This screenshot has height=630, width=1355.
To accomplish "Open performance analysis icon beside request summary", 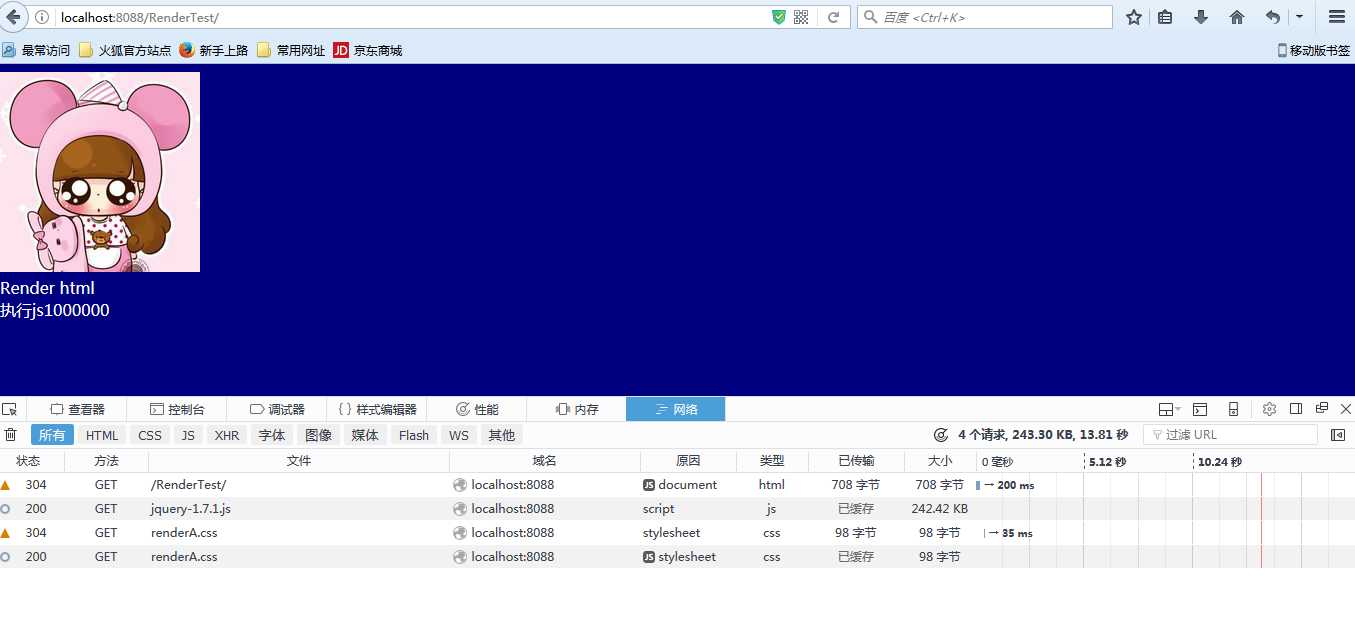I will click(x=941, y=435).
